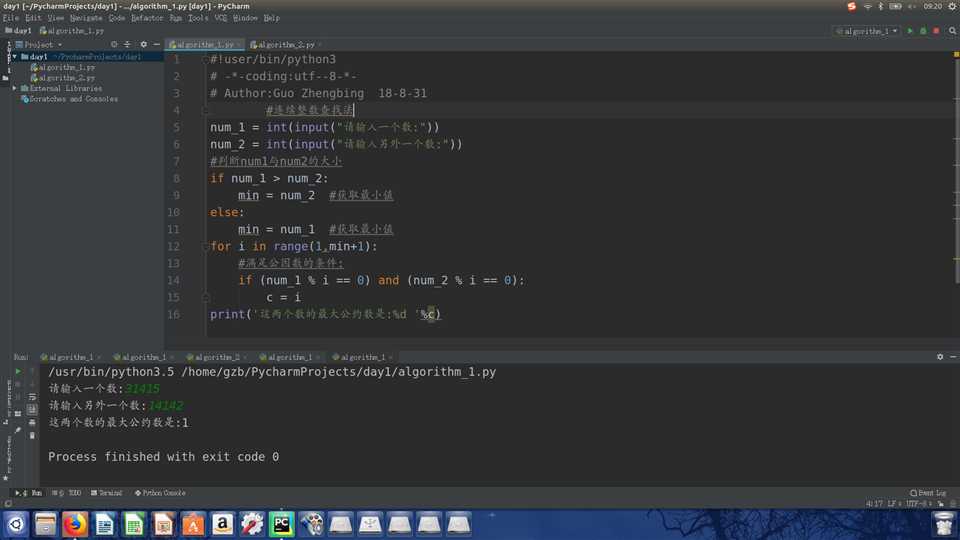Collapse the day1 project folder
This screenshot has height=540, width=960.
(15, 56)
